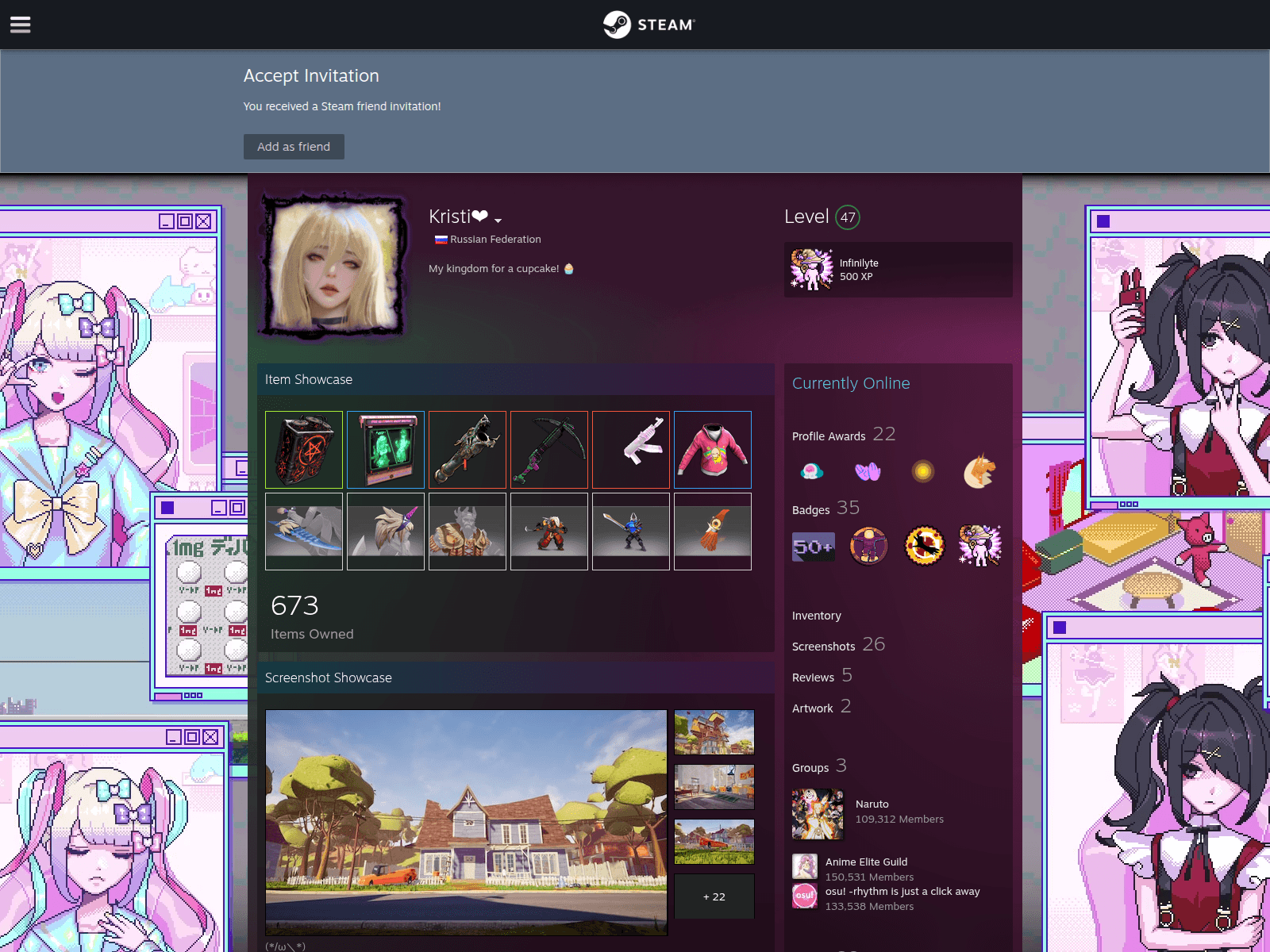View the green lawn screenshot thumbnail
This screenshot has height=952, width=1270.
click(x=714, y=842)
